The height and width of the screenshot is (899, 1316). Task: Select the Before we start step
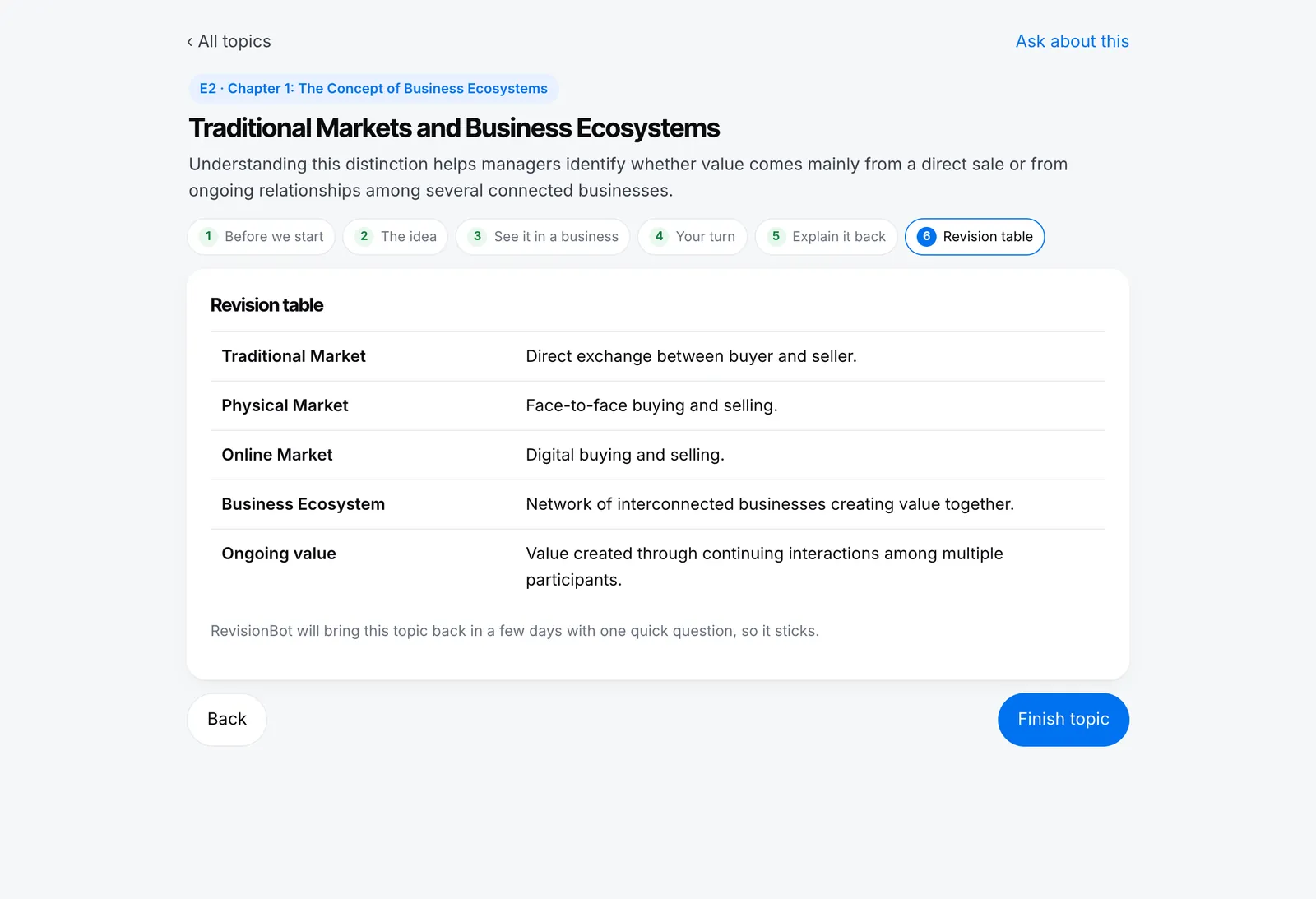click(x=261, y=237)
